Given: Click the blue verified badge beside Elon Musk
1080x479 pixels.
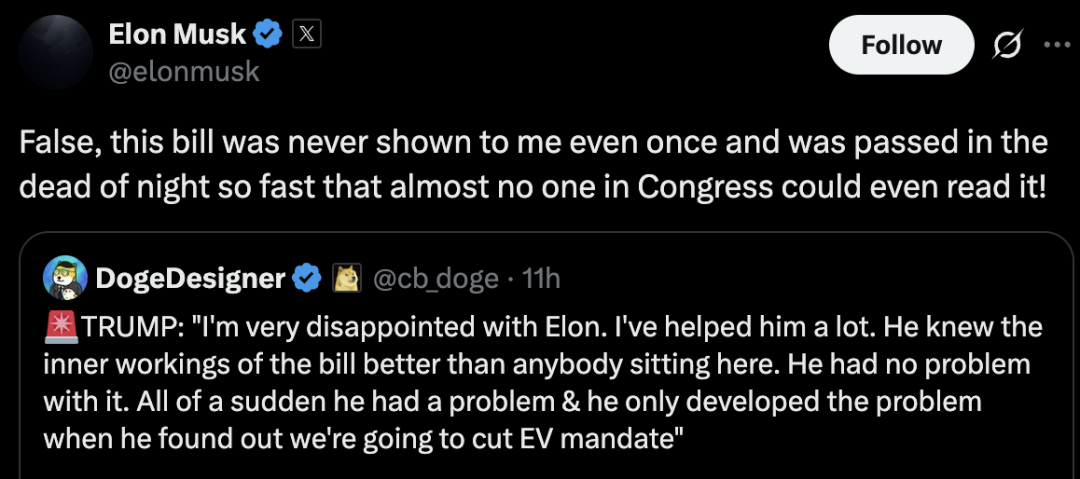Looking at the screenshot, I should [x=268, y=34].
